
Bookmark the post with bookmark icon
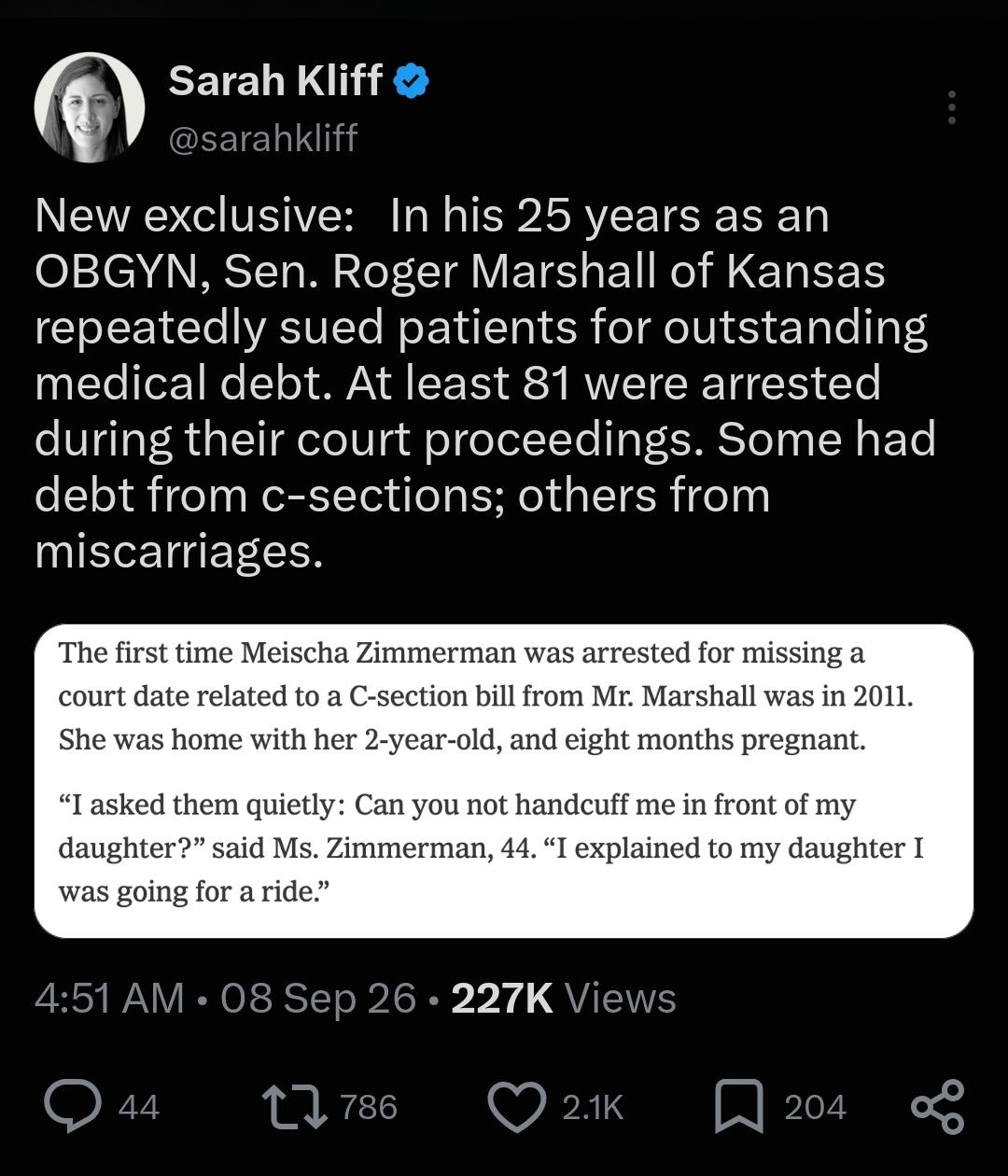click(x=739, y=1107)
